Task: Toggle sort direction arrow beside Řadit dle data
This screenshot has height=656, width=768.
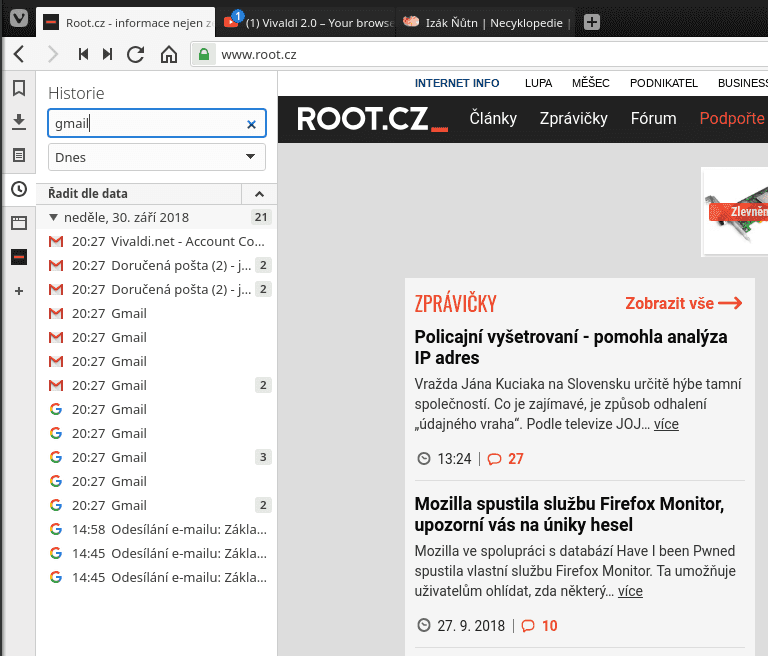Action: 259,194
